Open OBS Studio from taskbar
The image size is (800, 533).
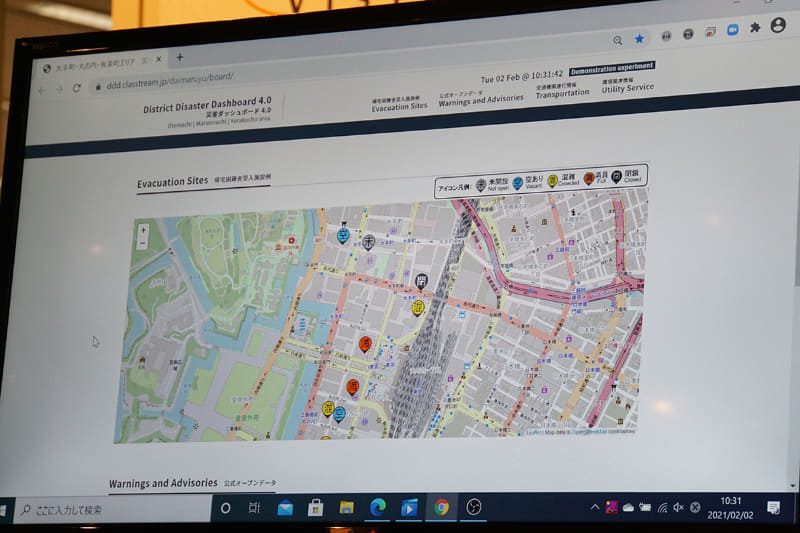click(473, 507)
